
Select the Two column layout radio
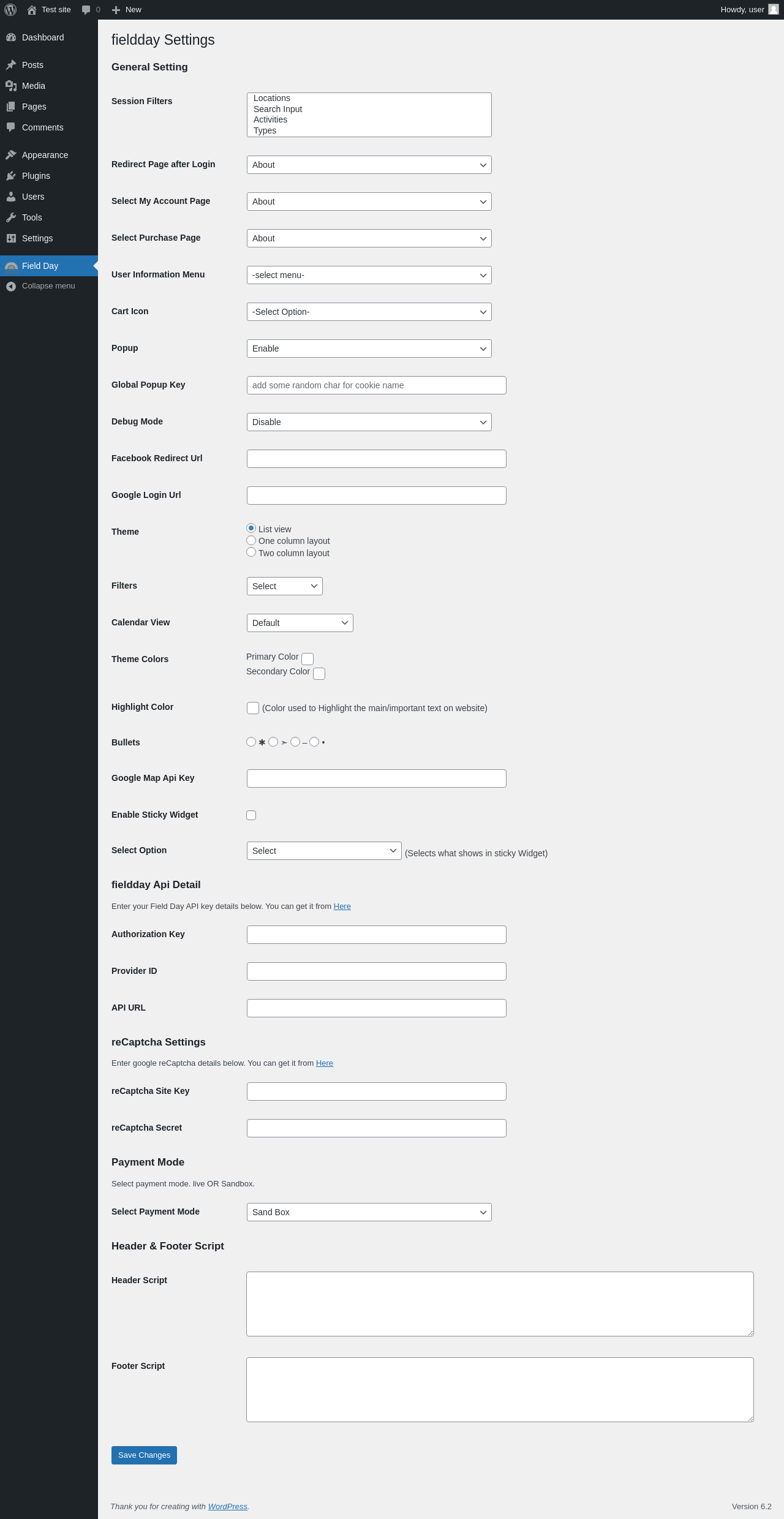[251, 552]
